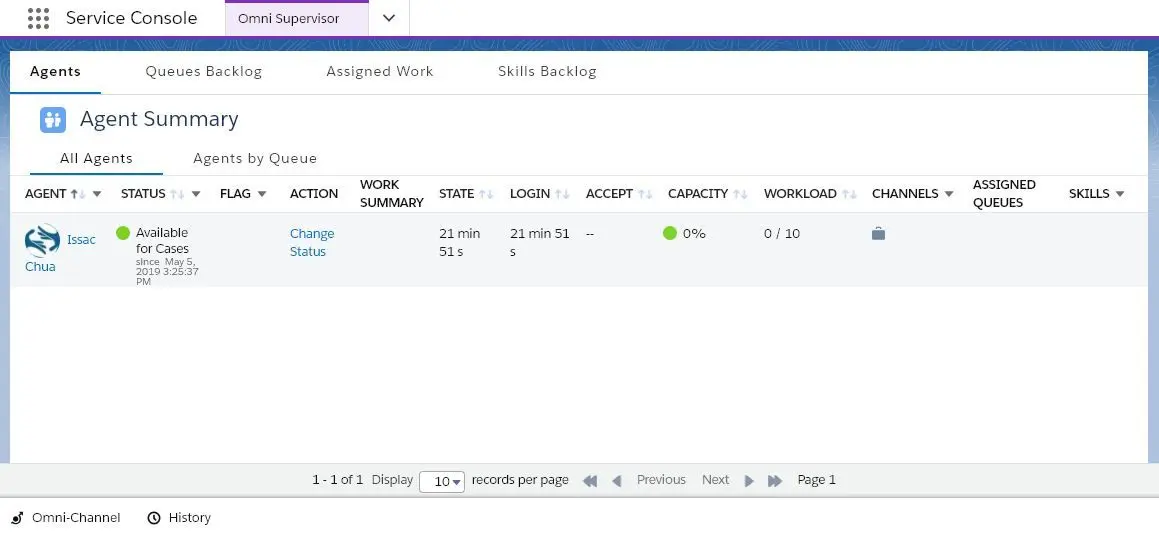
Task: Select the Agents by Queue sub-tab
Action: (x=255, y=158)
